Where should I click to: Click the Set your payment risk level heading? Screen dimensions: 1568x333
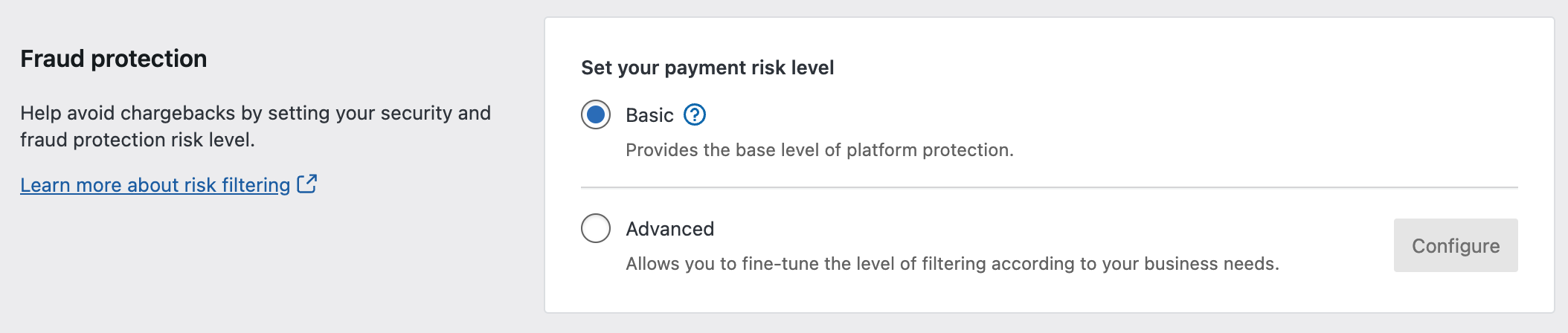coord(707,68)
